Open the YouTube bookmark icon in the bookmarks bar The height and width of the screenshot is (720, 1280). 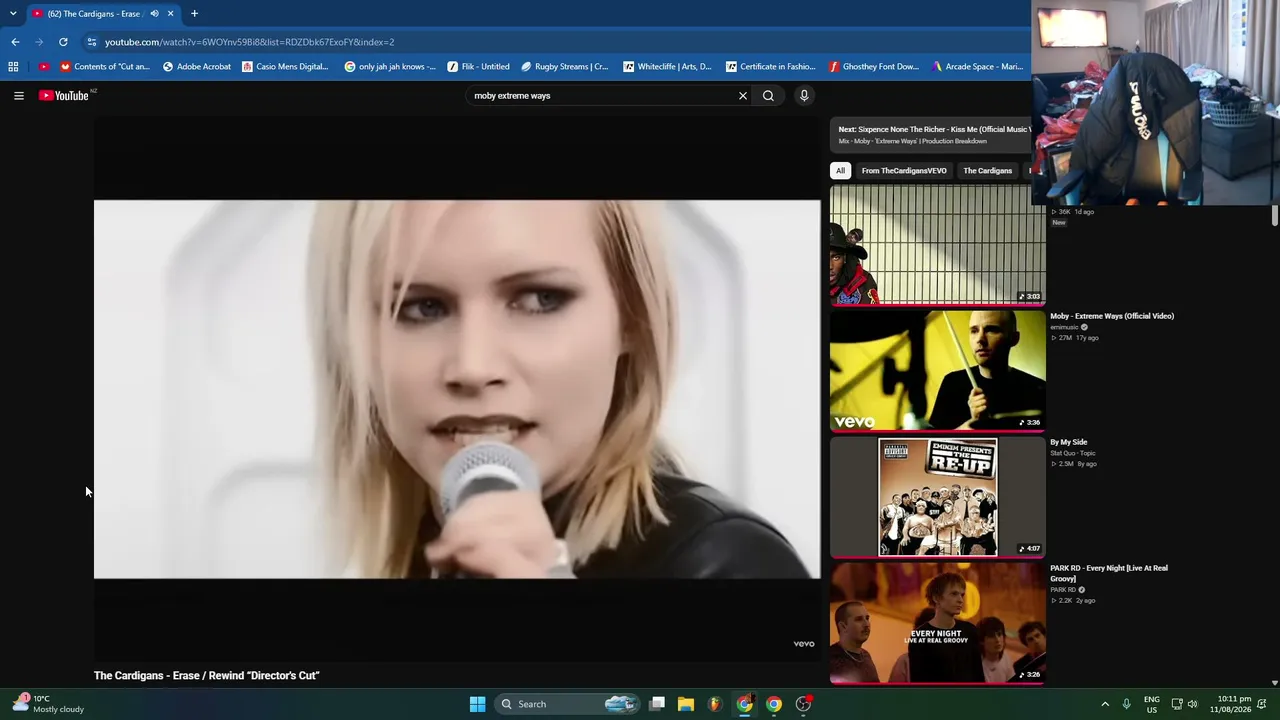[x=44, y=67]
